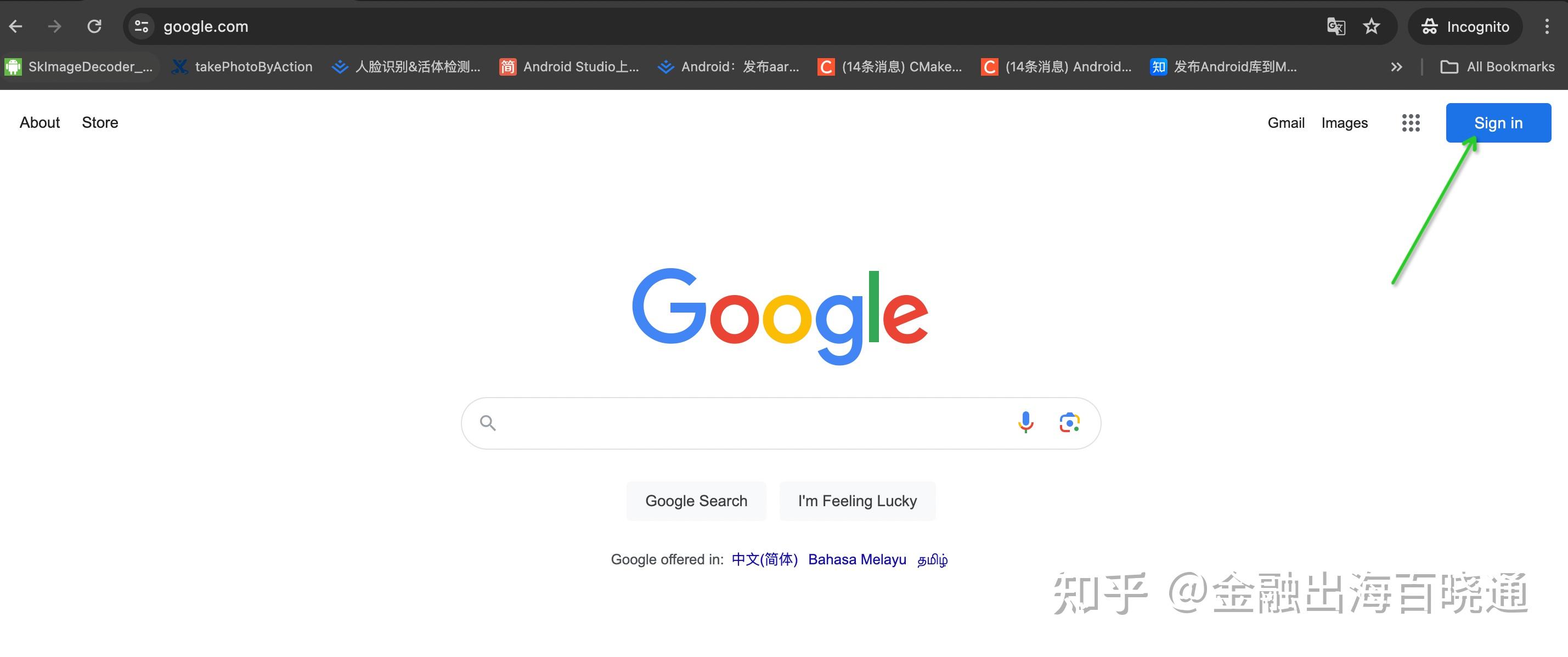
Task: Click the About link in top navigation
Action: click(39, 122)
